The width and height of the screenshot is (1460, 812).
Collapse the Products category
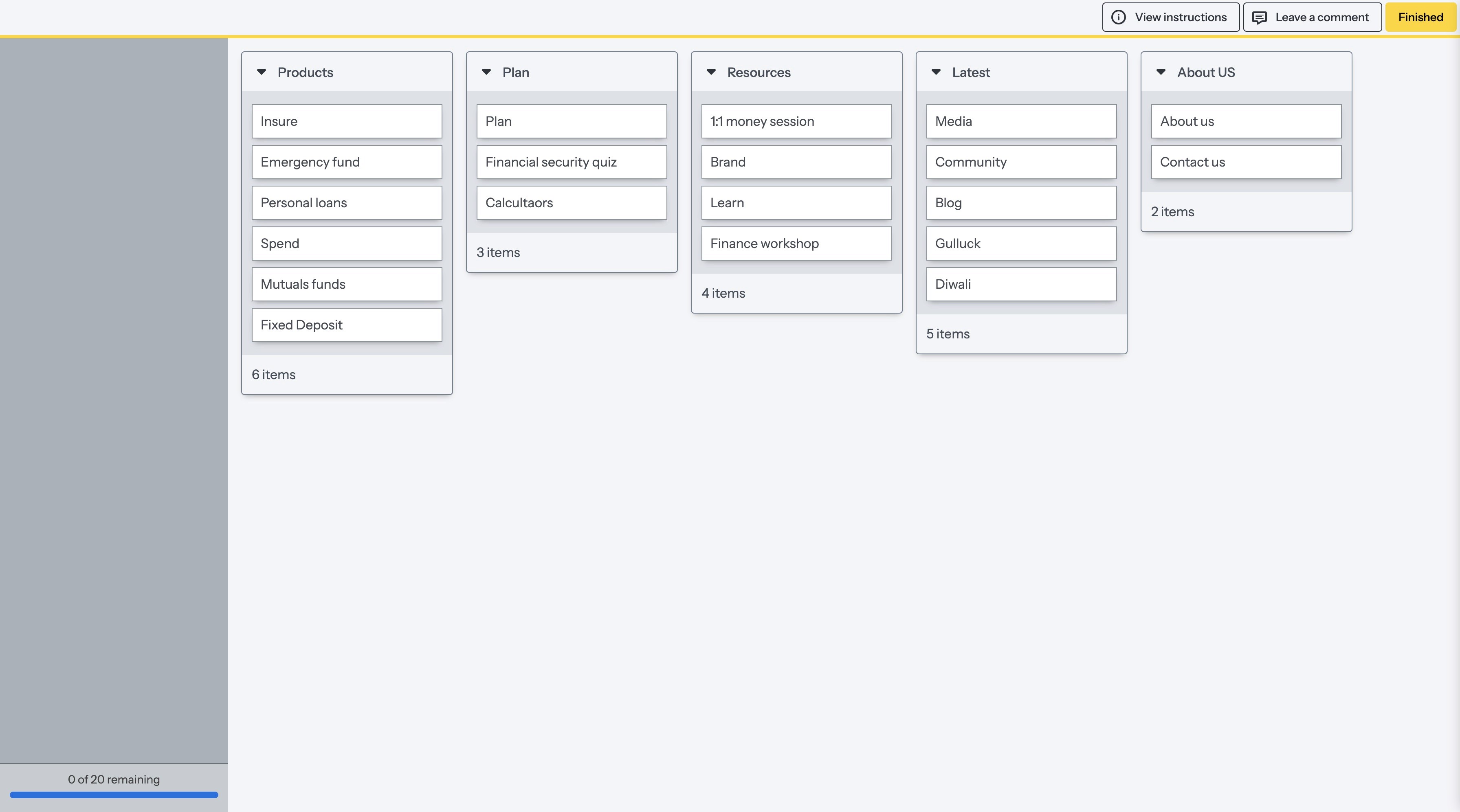261,72
